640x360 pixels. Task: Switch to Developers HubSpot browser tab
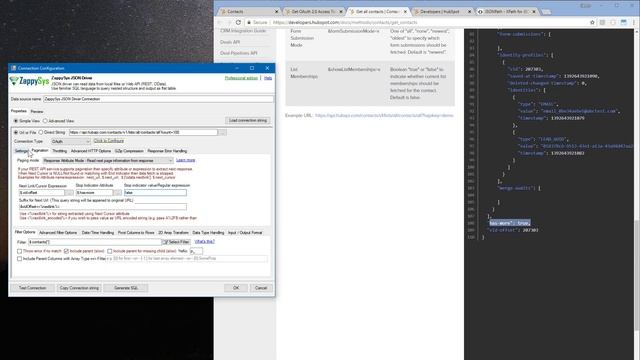(x=442, y=12)
